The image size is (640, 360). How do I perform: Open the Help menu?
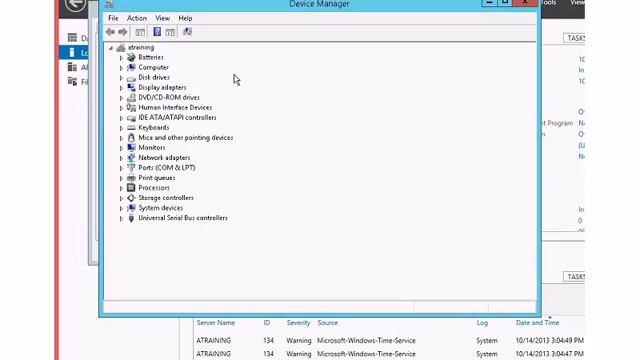point(185,18)
